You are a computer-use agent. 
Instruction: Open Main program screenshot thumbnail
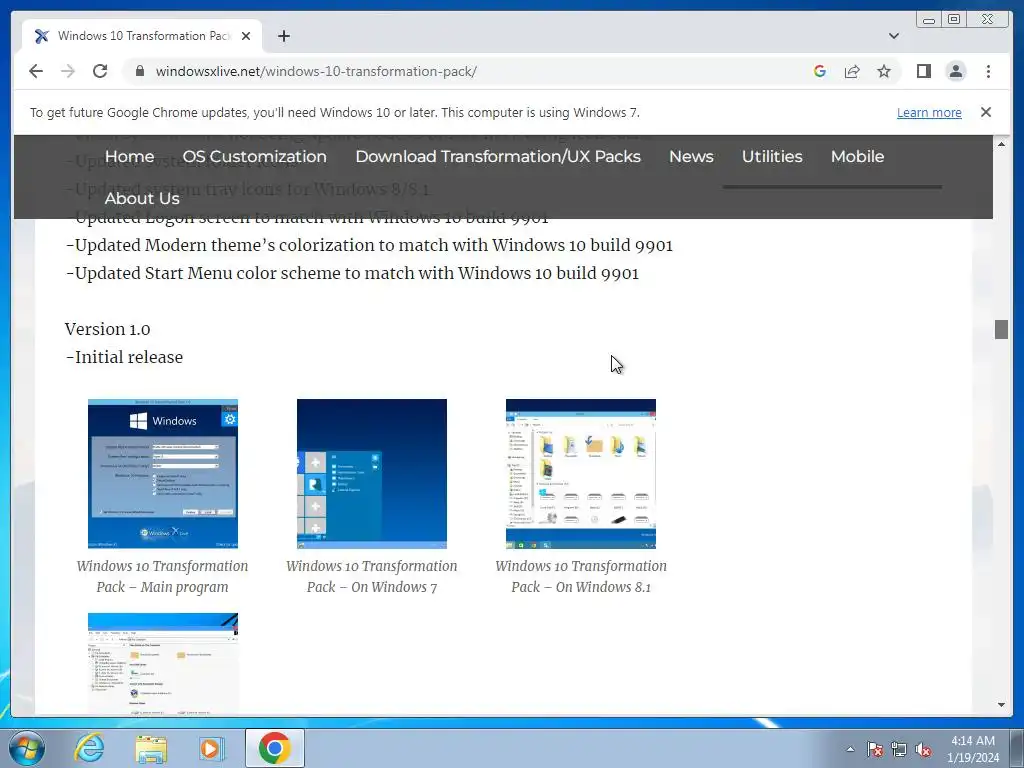pos(163,473)
